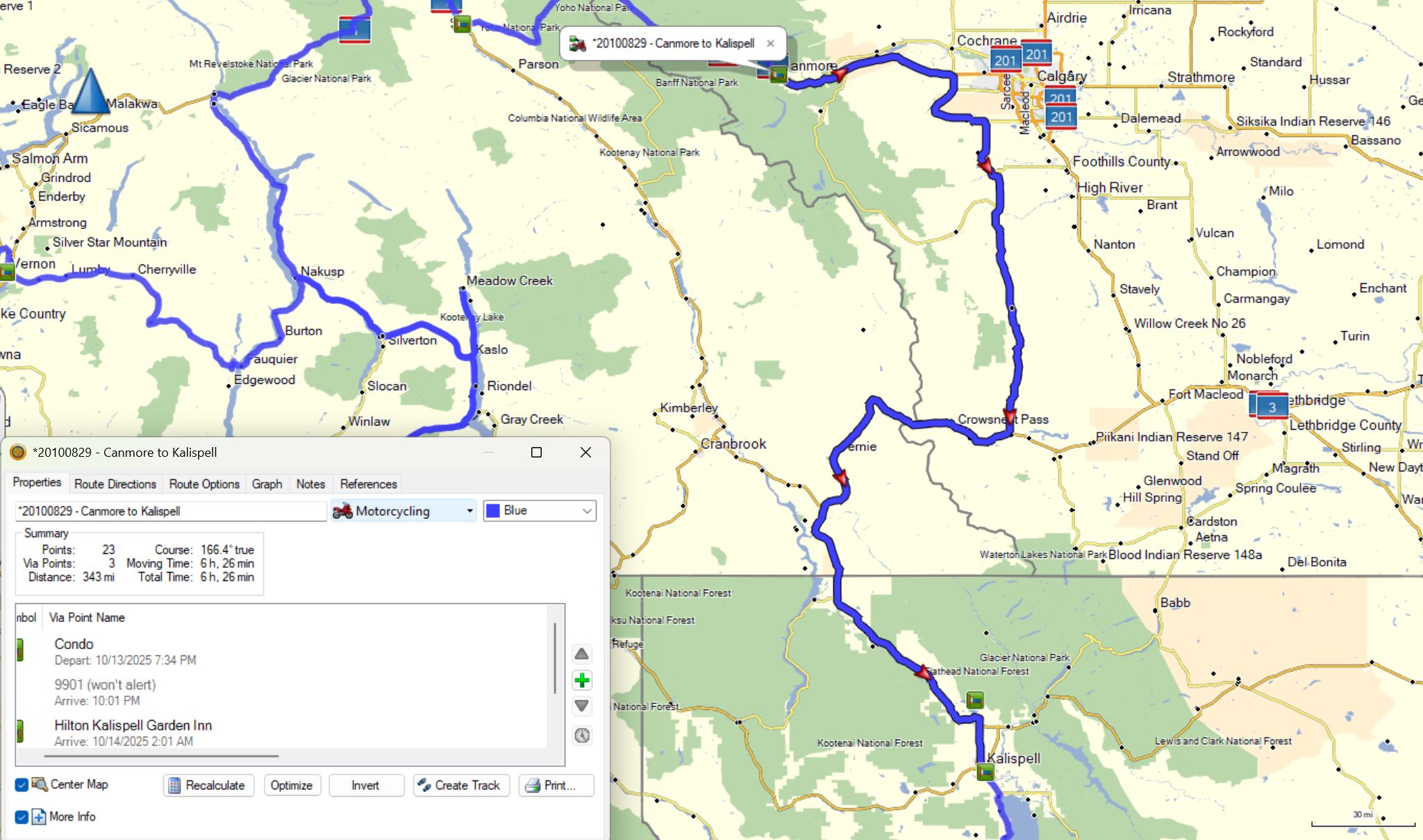This screenshot has width=1423, height=840.
Task: Move via point up with arrow
Action: coord(582,654)
